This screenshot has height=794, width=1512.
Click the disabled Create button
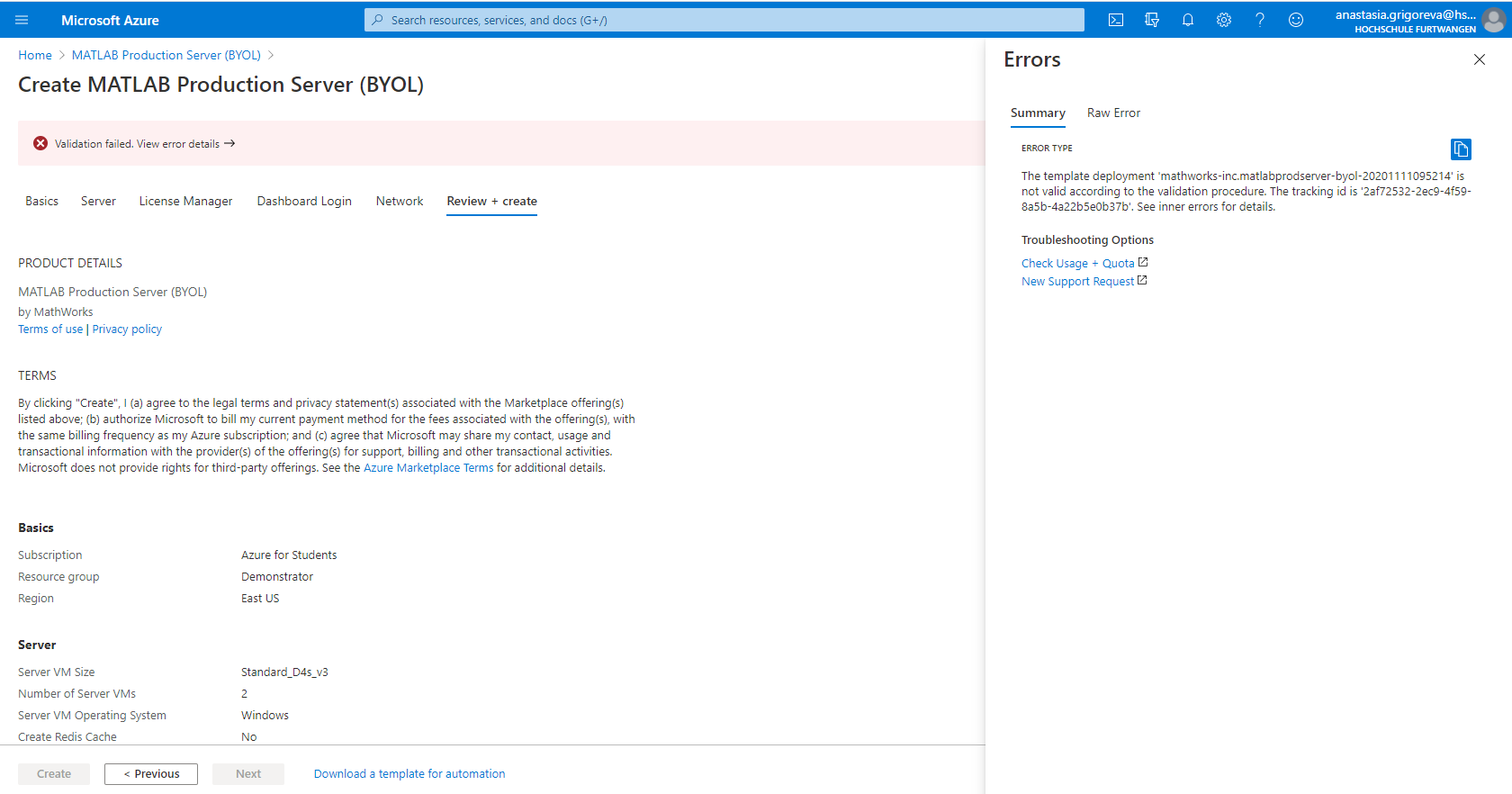(x=54, y=773)
